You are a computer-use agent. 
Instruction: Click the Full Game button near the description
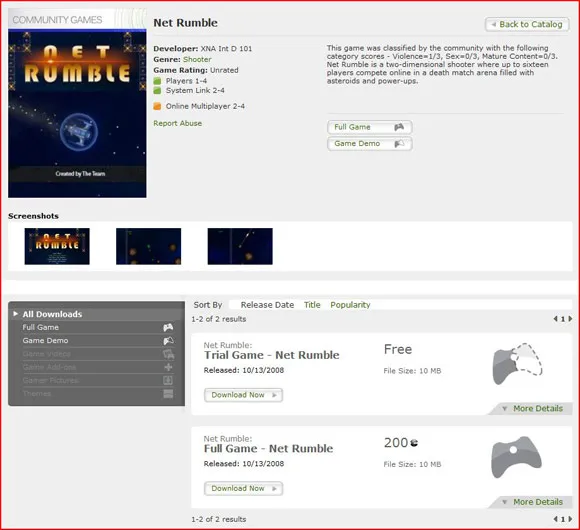pyautogui.click(x=370, y=127)
